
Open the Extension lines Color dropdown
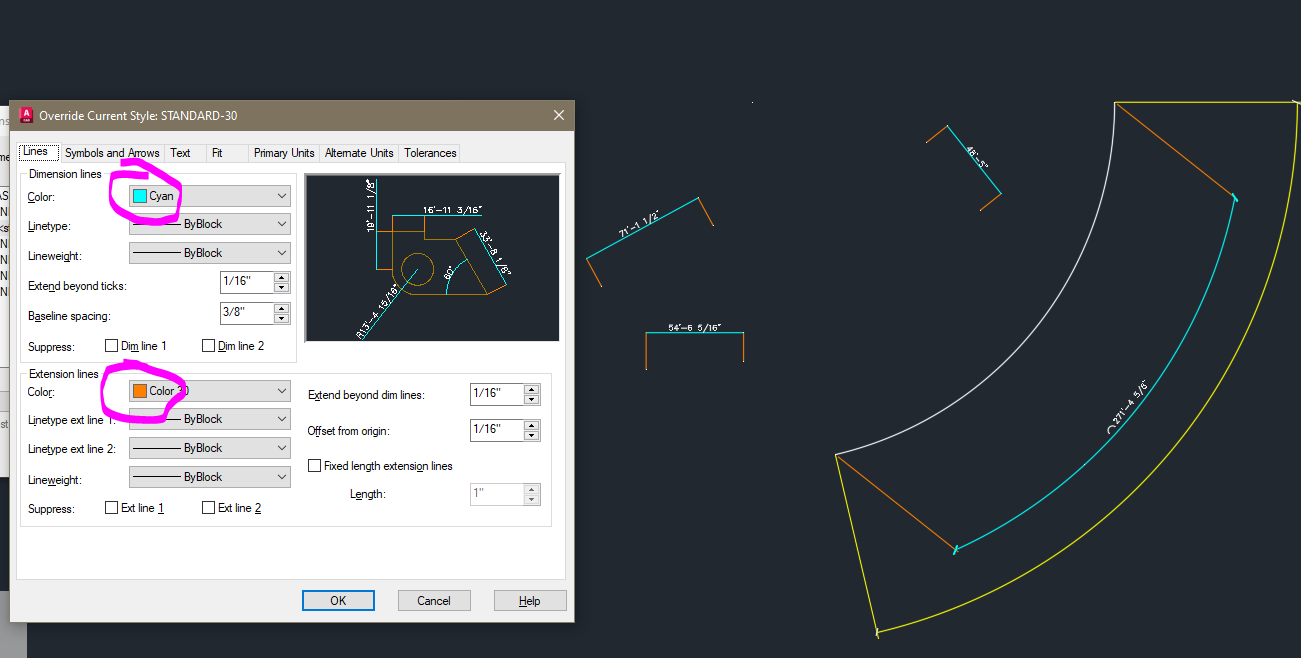tap(281, 390)
